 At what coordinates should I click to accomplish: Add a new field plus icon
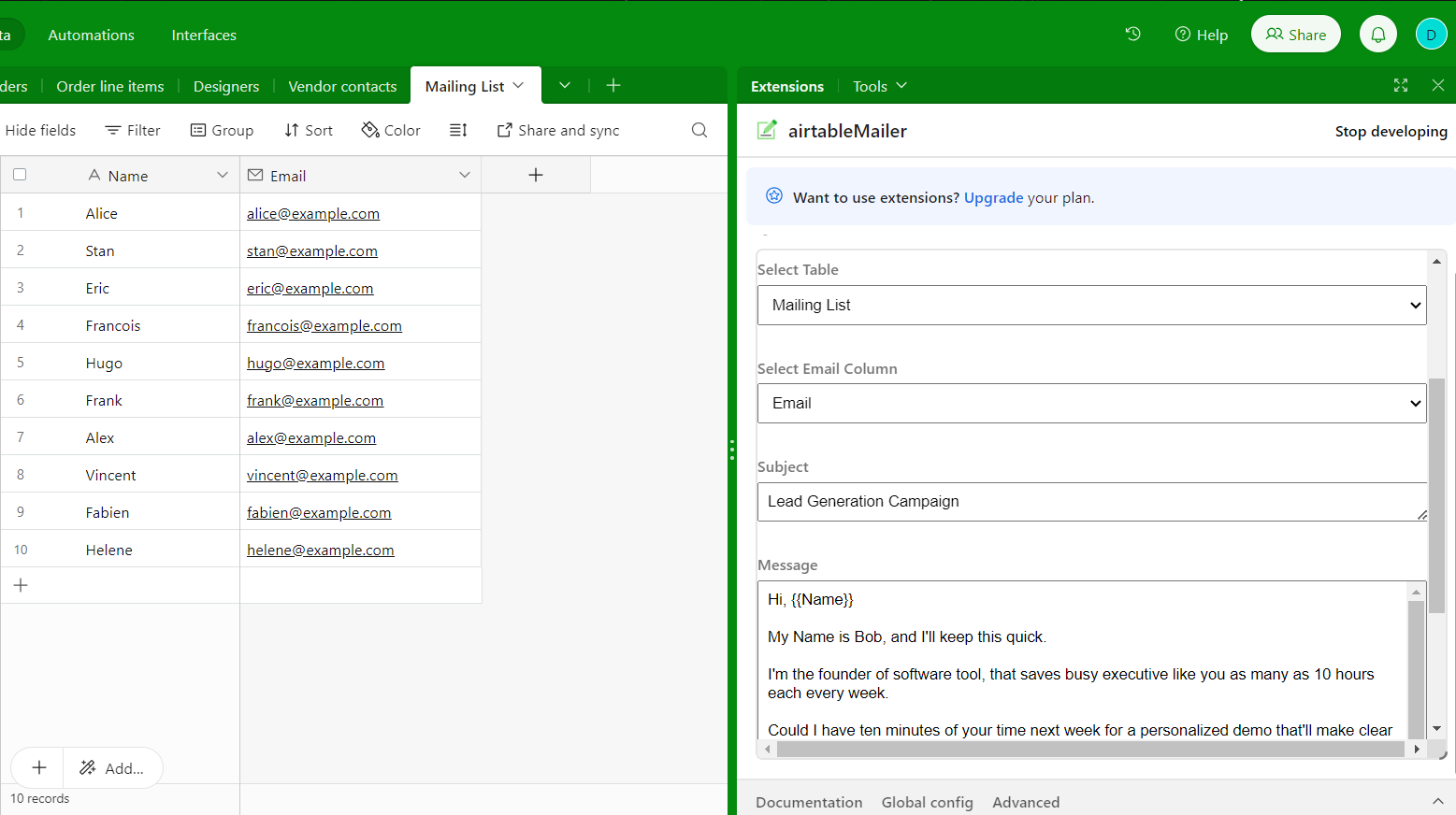536,175
